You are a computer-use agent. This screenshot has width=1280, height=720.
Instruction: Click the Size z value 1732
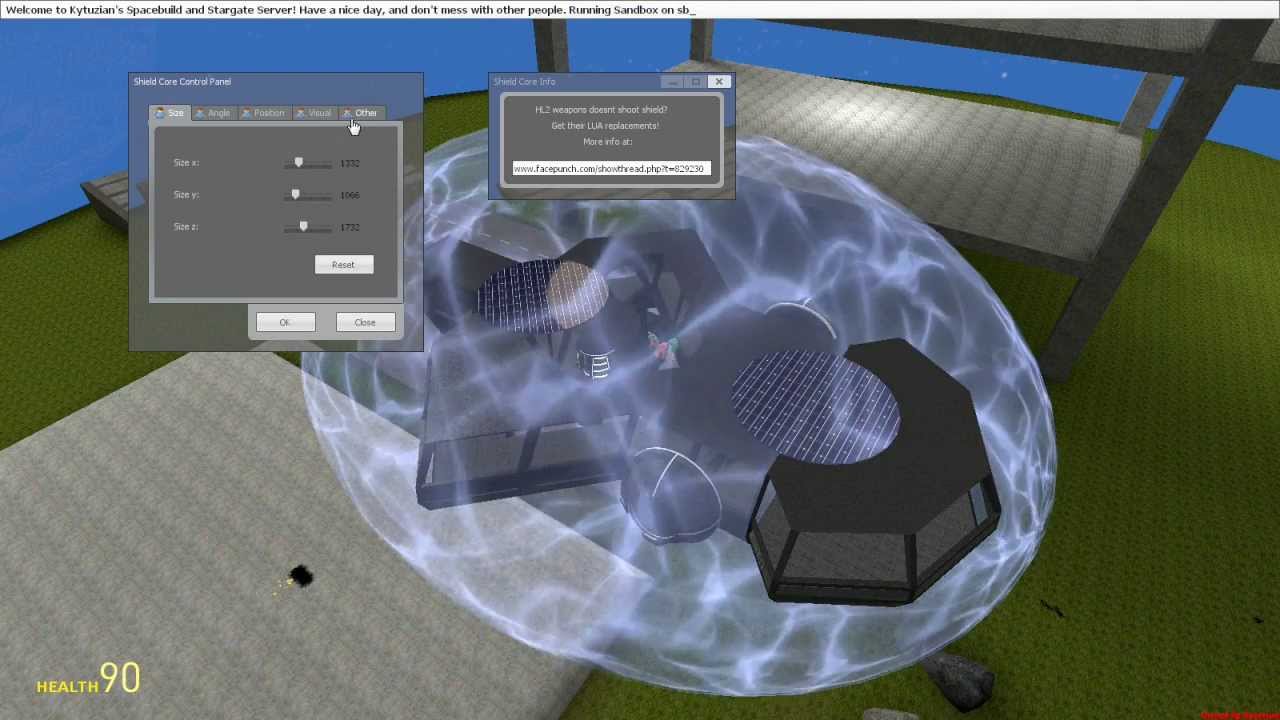pyautogui.click(x=349, y=227)
